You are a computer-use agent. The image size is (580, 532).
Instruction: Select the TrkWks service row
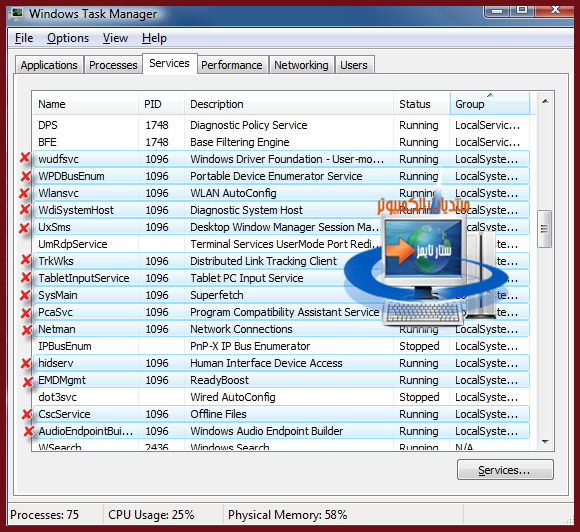tap(281, 261)
